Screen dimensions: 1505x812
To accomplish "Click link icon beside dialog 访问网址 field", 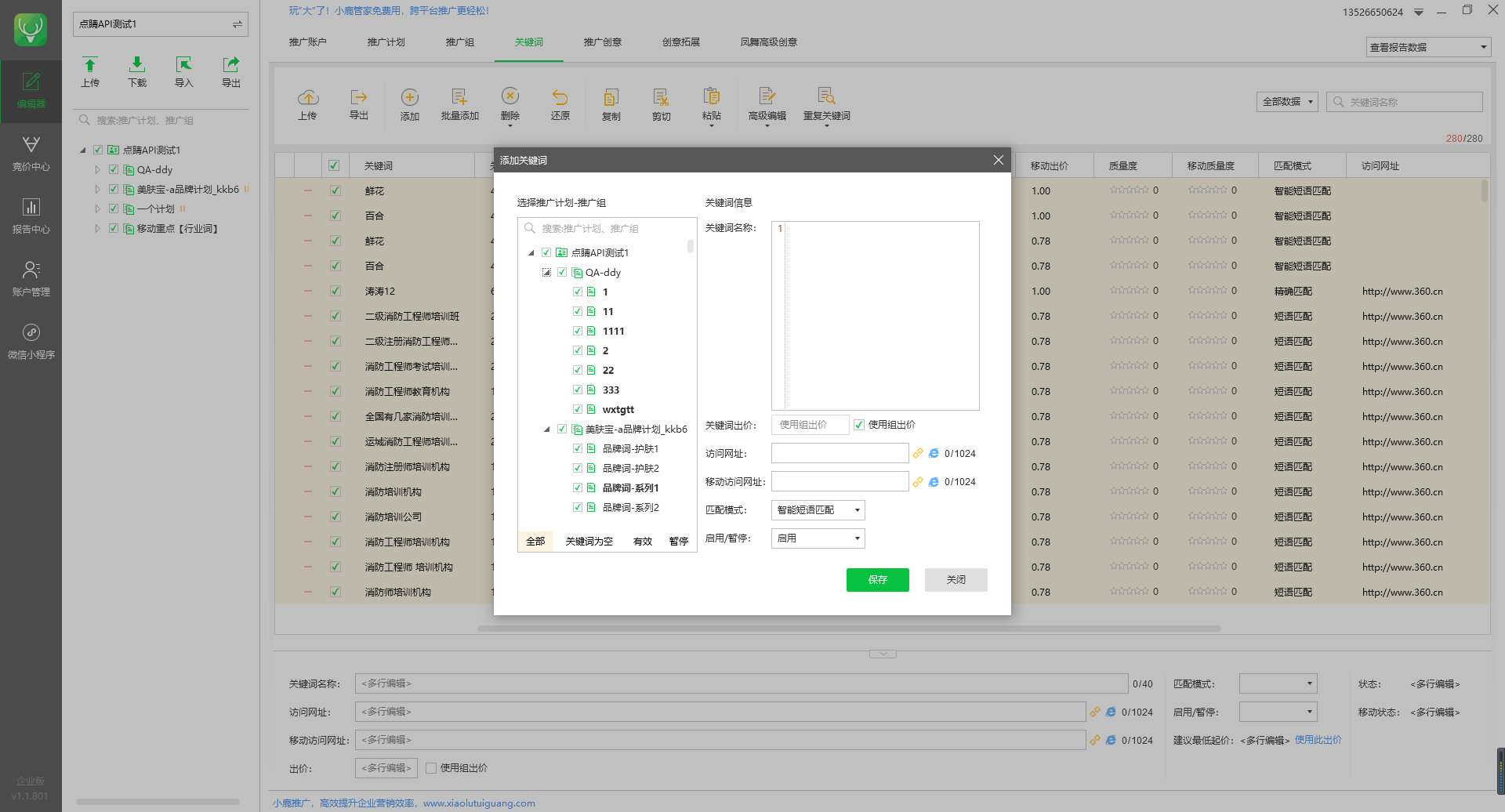I will 918,453.
